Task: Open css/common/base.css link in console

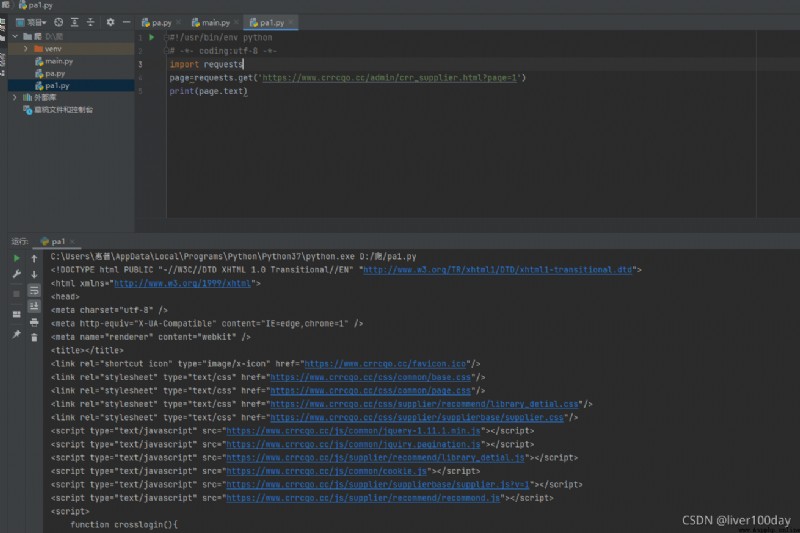Action: tap(370, 377)
